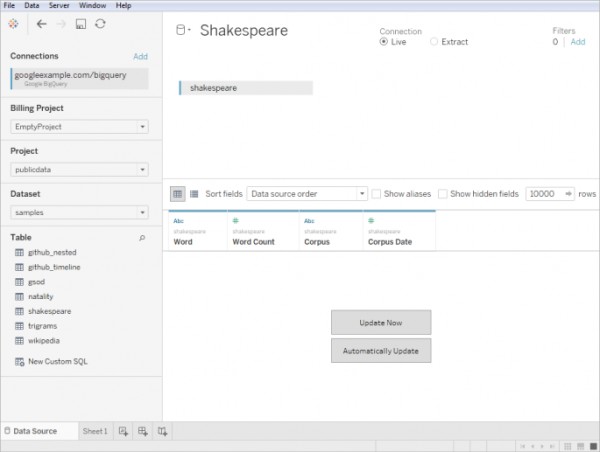
Task: Save with the floppy disk icon
Action: (x=81, y=24)
